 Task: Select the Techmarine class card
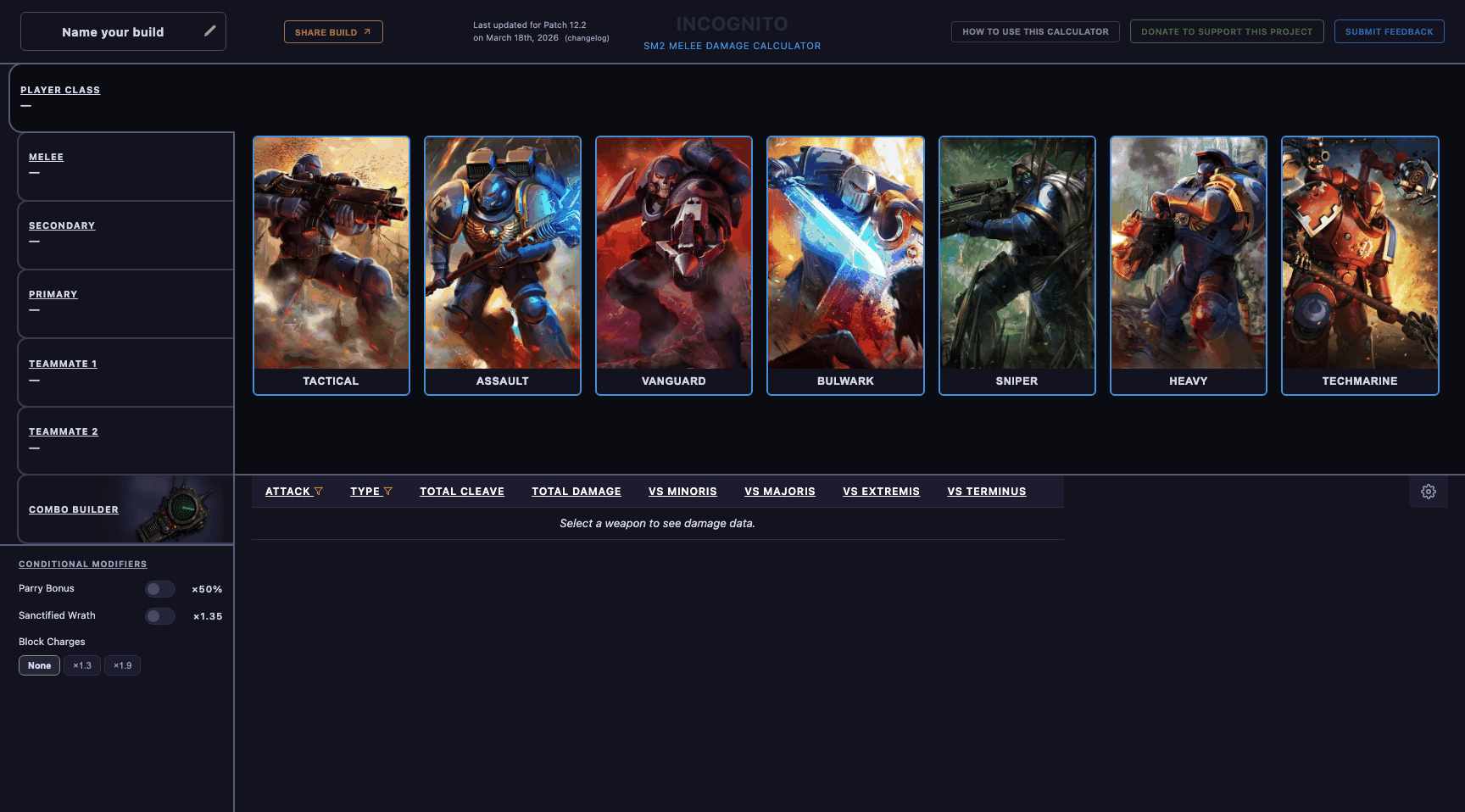tap(1359, 264)
